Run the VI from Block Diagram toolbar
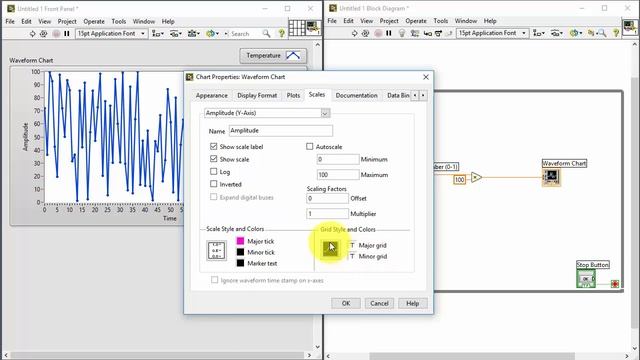Viewport: 640px width, 360px height. [354, 33]
